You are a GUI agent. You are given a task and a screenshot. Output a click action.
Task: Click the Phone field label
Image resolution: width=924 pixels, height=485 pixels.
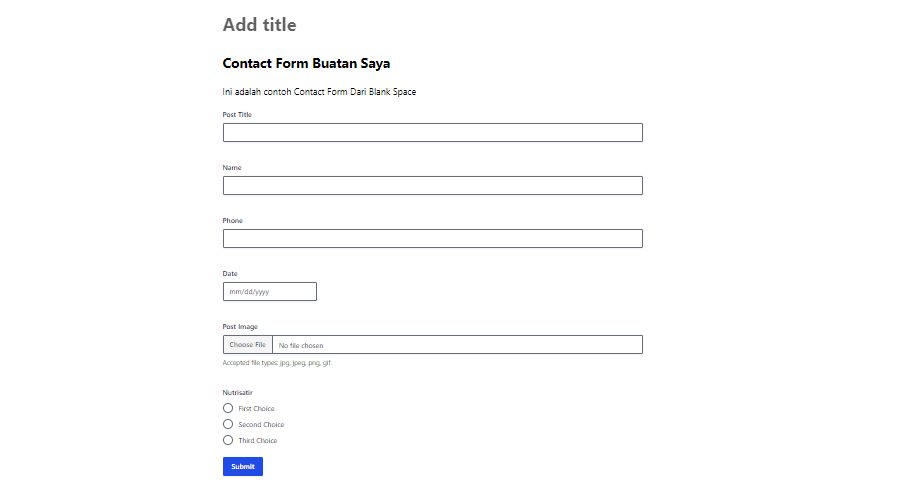click(233, 221)
